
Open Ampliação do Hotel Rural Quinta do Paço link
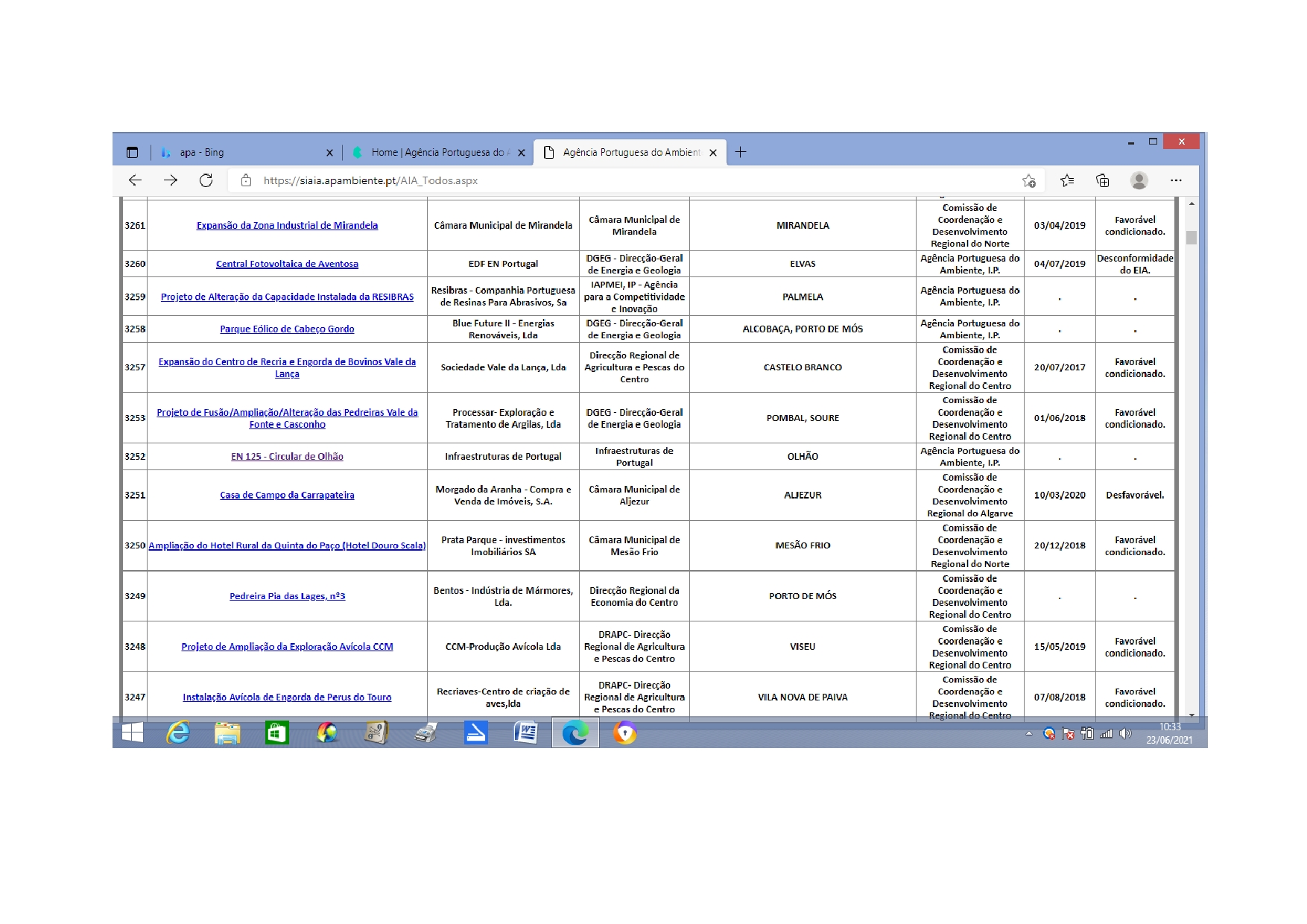tap(287, 546)
